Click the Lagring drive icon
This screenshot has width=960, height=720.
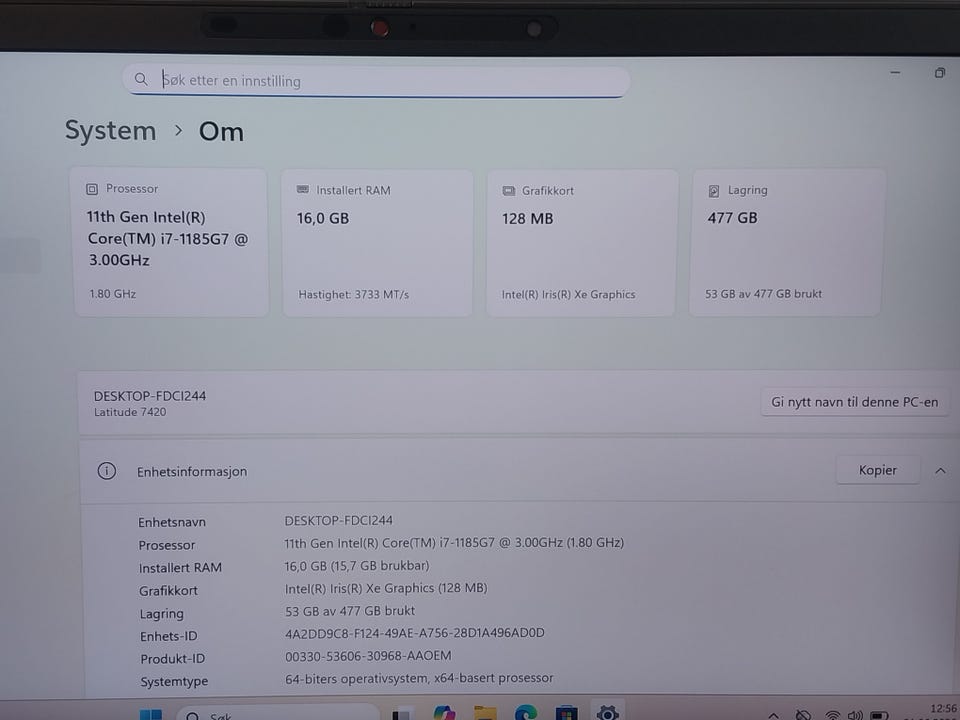[713, 191]
